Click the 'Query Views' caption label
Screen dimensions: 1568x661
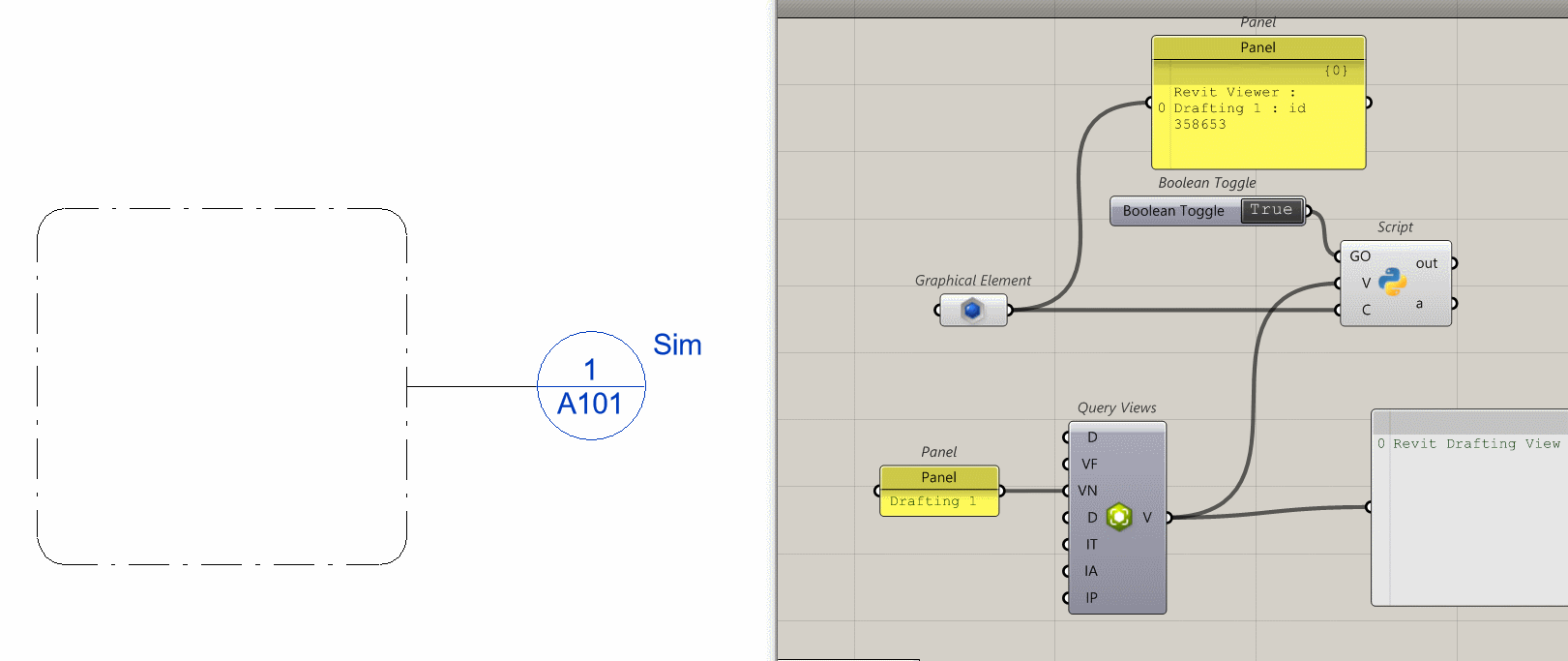pos(1116,408)
